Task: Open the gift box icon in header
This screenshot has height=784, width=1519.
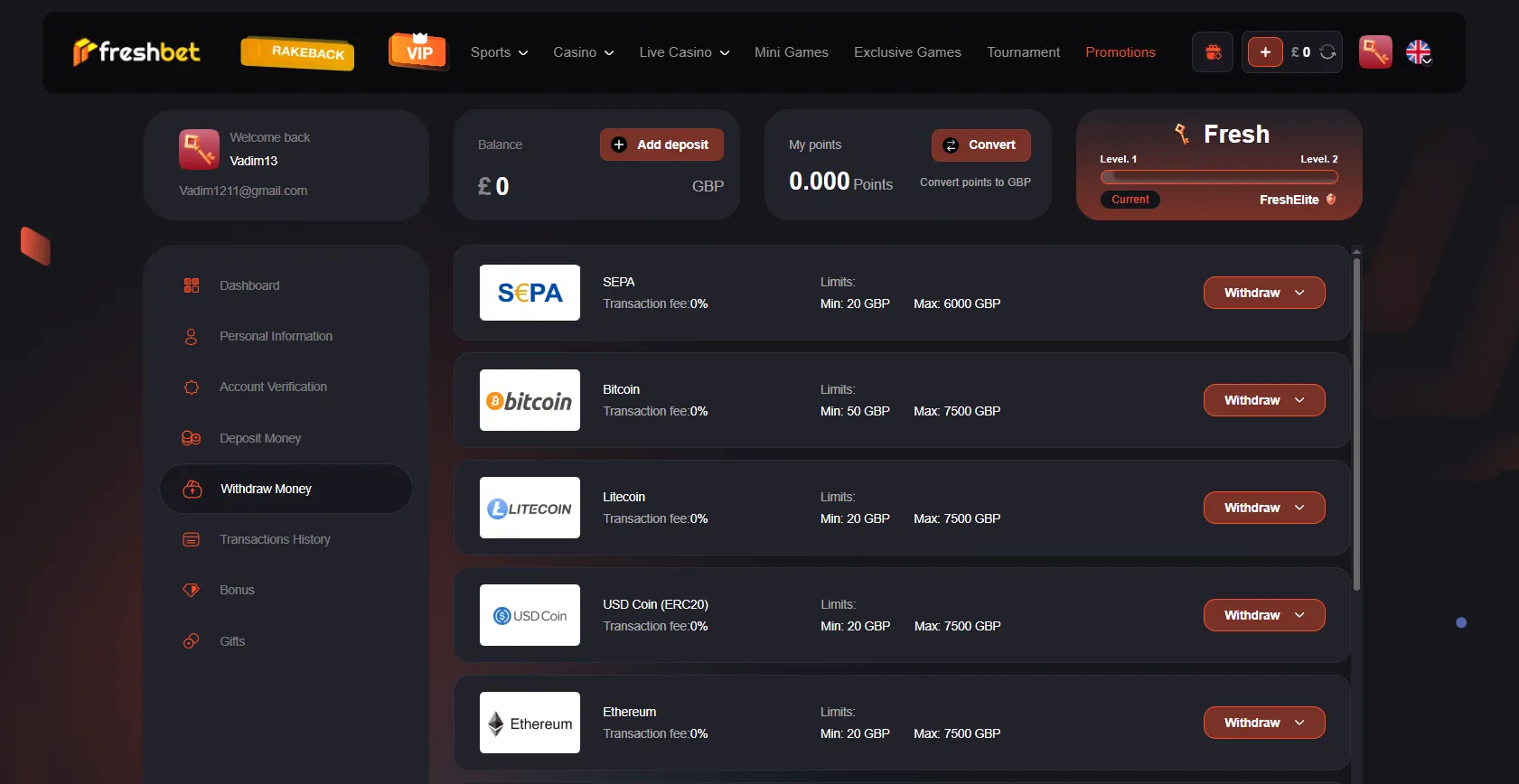Action: point(1213,52)
